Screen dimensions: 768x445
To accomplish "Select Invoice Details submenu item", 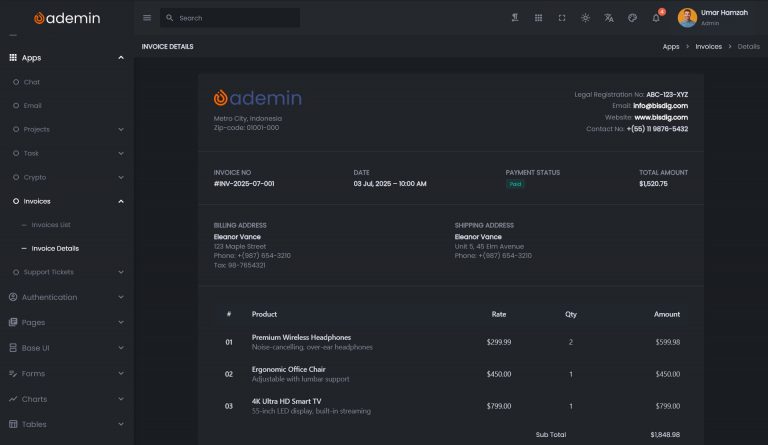I will [x=55, y=248].
